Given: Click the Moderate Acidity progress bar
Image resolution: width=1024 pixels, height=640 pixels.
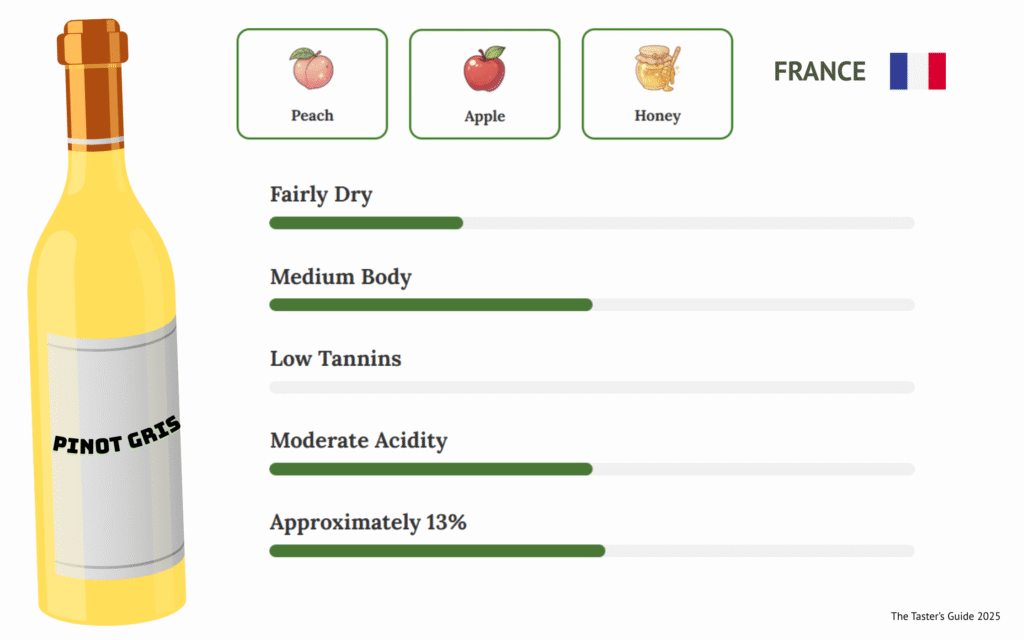Looking at the screenshot, I should [x=591, y=469].
